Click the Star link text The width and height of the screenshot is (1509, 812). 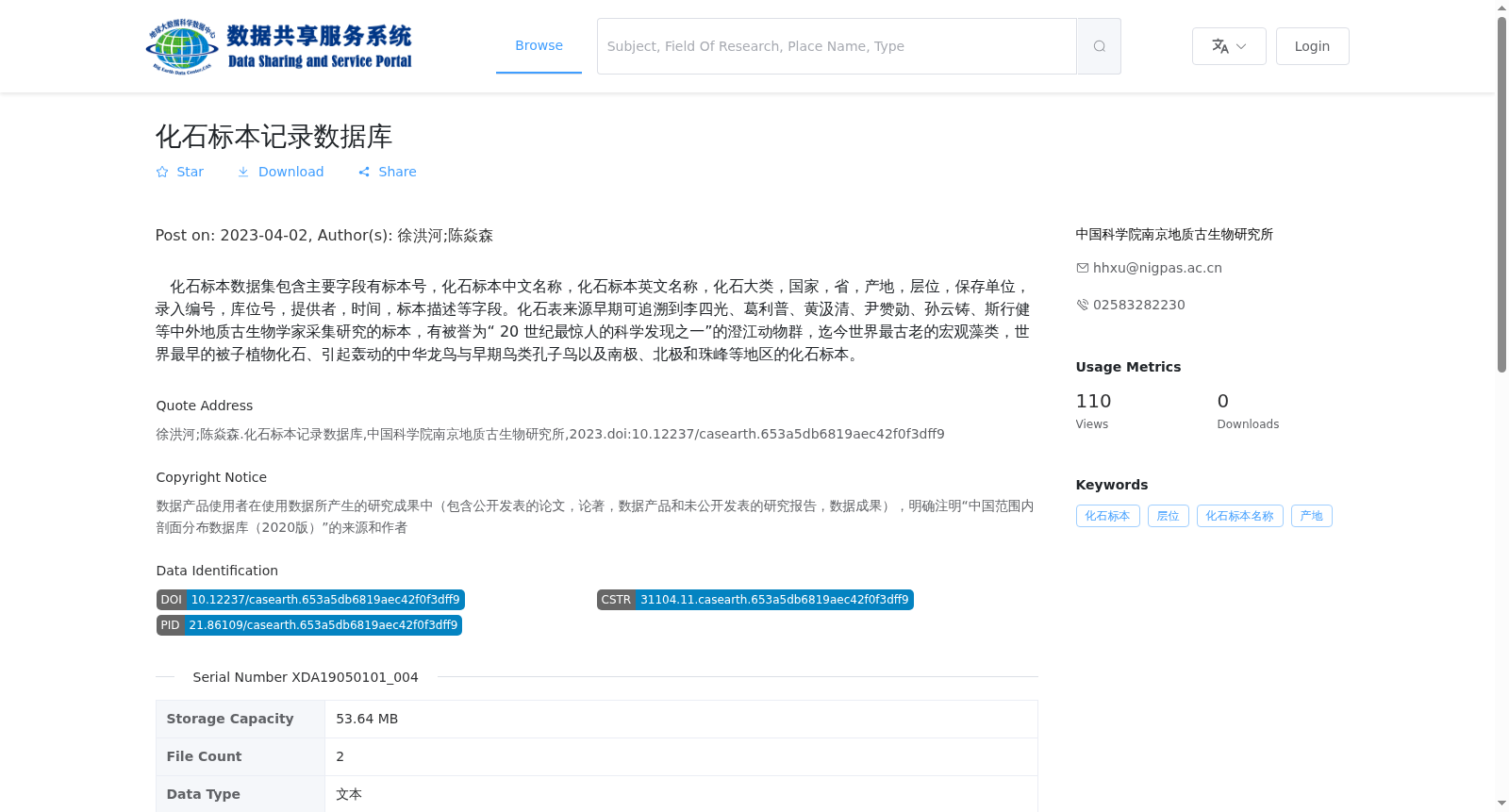tap(191, 172)
